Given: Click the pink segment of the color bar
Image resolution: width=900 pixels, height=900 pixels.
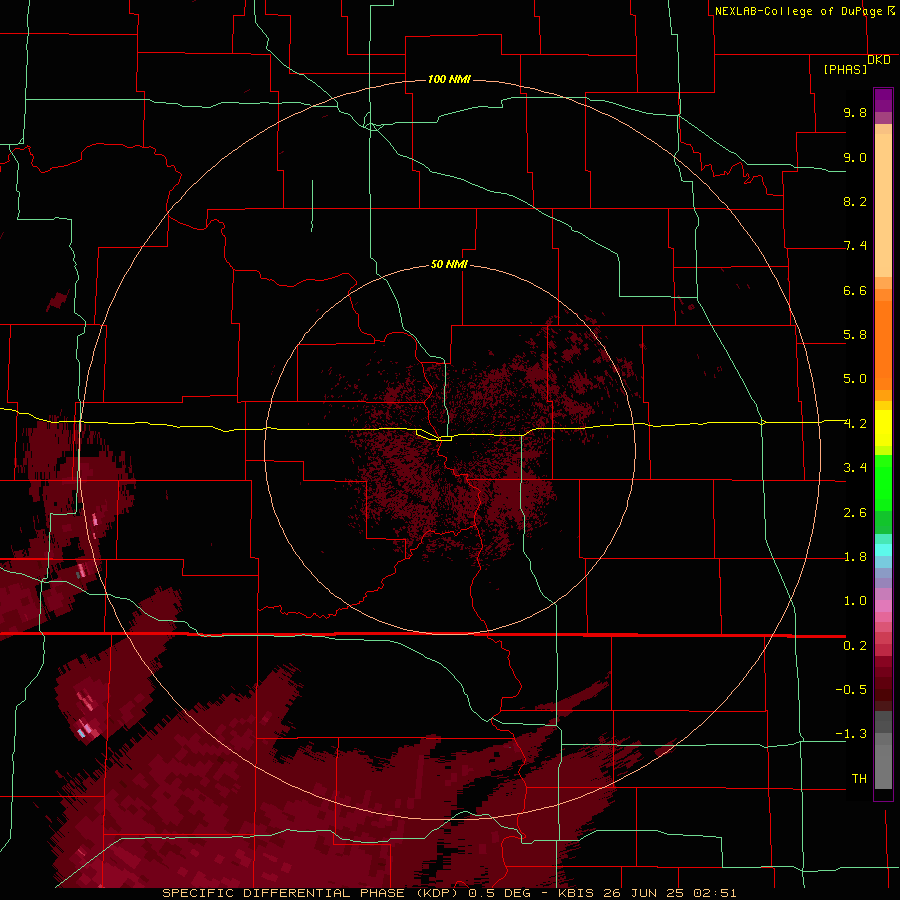Looking at the screenshot, I should click(883, 606).
